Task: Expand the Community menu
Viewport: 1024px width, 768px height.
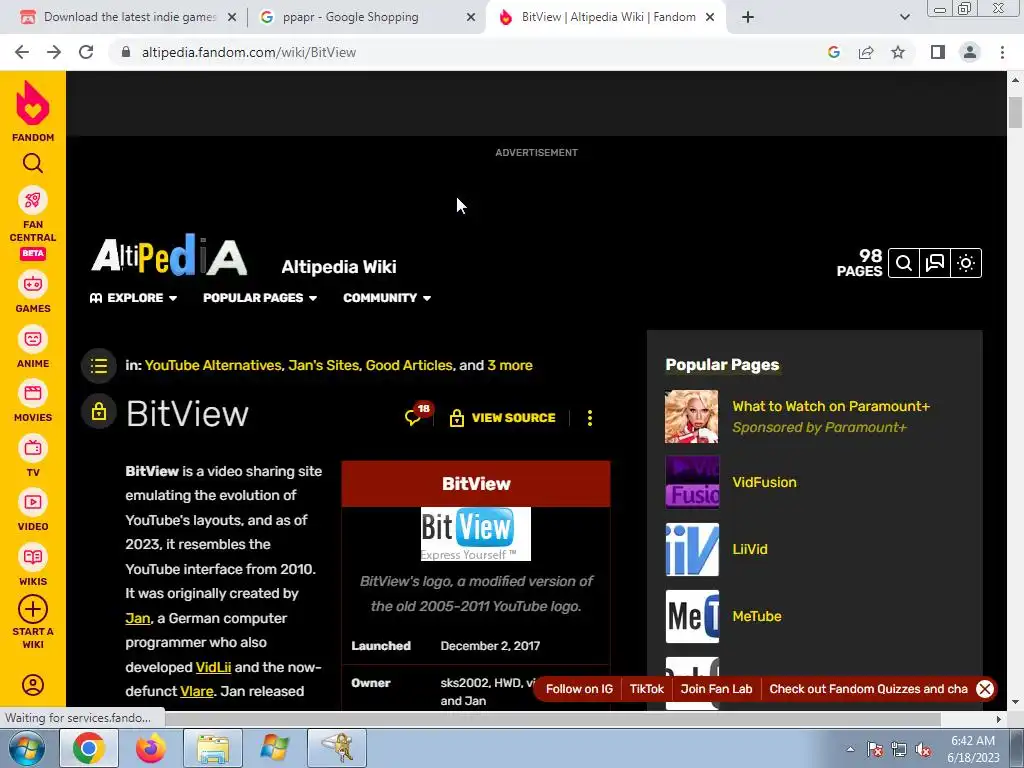Action: pos(387,298)
